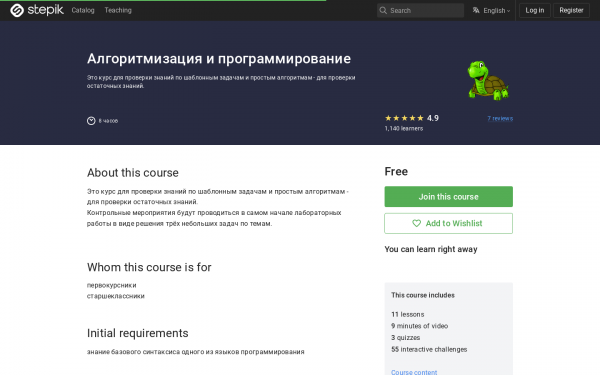Click the 4.9 rating value

click(433, 118)
